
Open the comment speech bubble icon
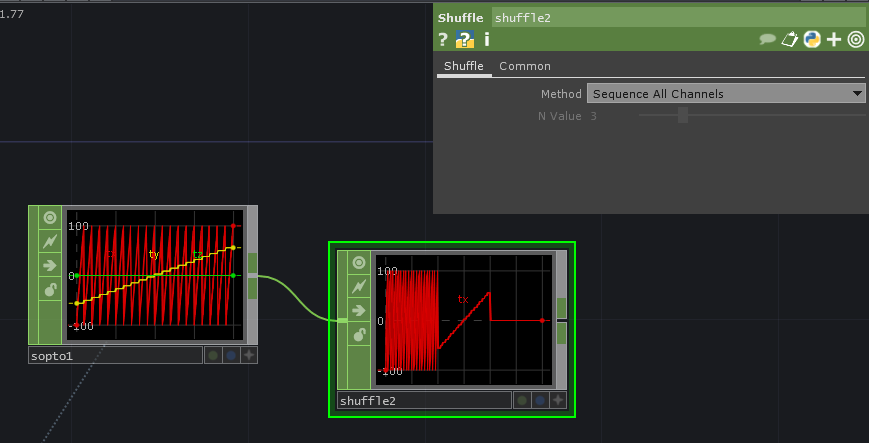767,40
